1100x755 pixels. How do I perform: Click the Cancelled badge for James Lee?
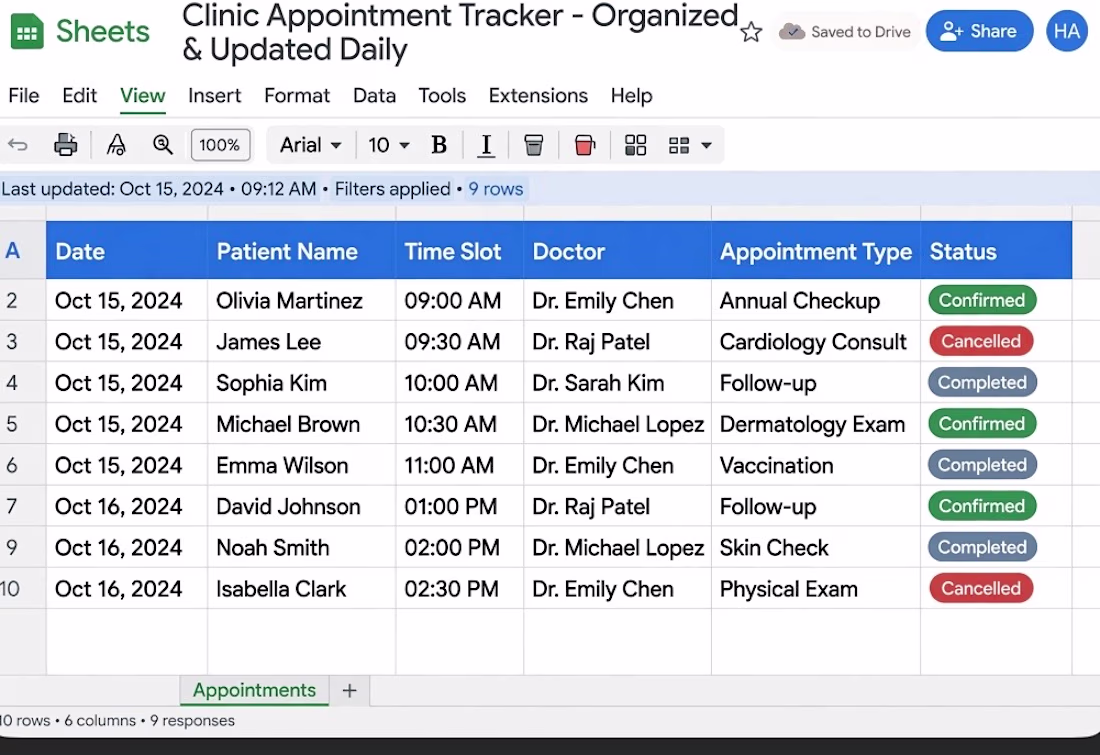981,341
